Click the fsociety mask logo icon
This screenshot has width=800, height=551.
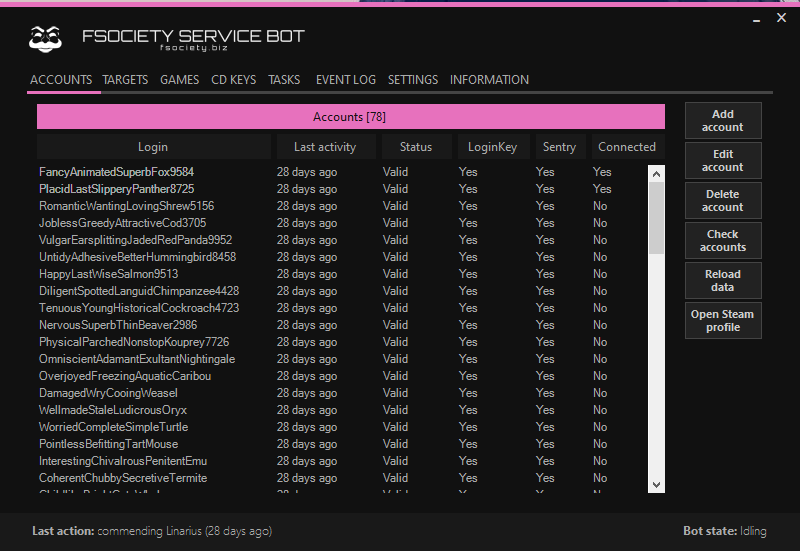coord(45,39)
